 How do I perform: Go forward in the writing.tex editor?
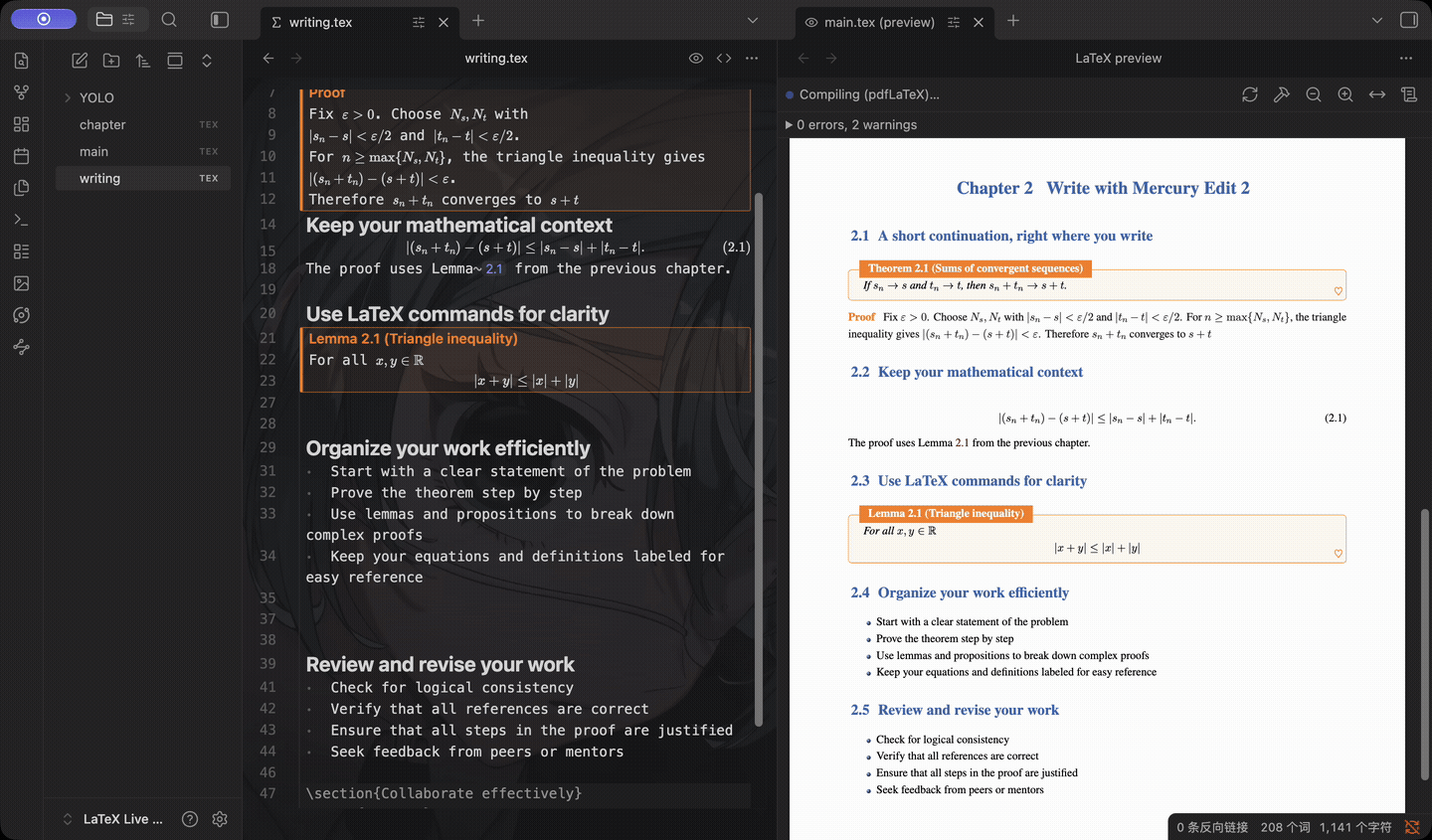296,59
